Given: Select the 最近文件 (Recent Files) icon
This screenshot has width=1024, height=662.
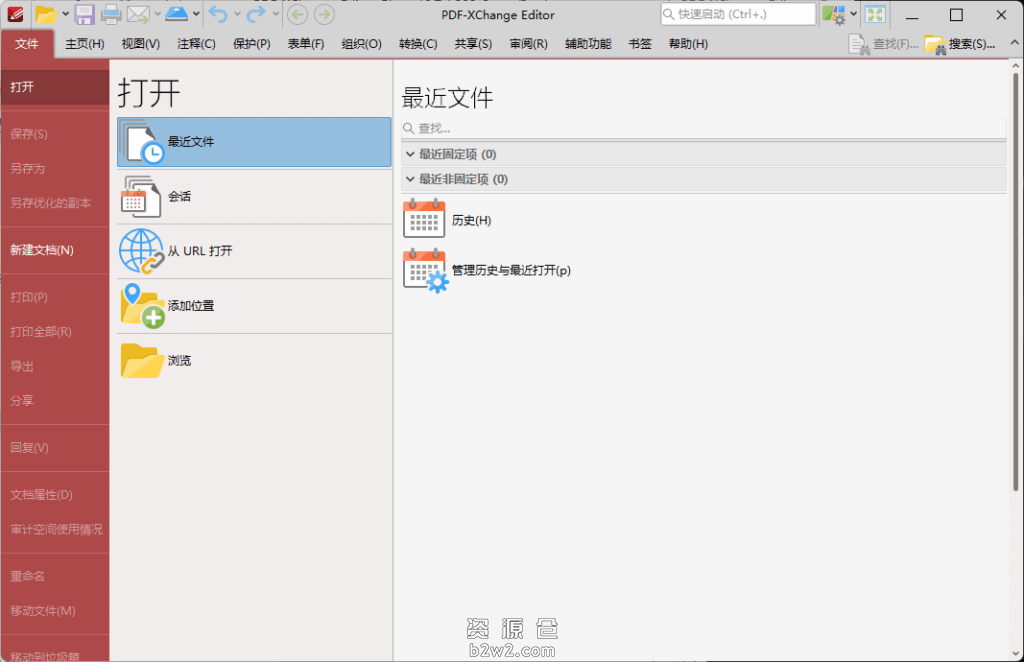Looking at the screenshot, I should [140, 142].
